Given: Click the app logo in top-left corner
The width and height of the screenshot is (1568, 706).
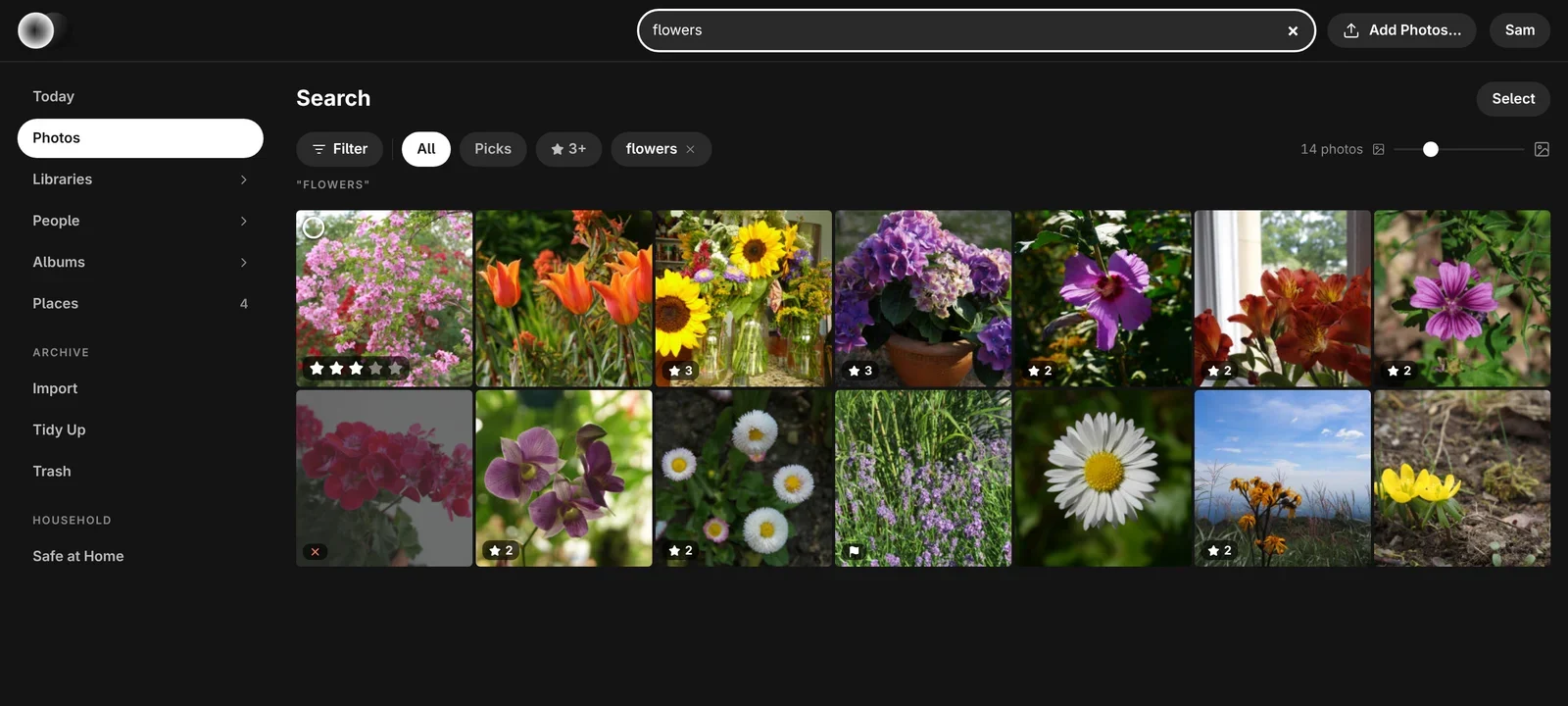Looking at the screenshot, I should (x=36, y=30).
